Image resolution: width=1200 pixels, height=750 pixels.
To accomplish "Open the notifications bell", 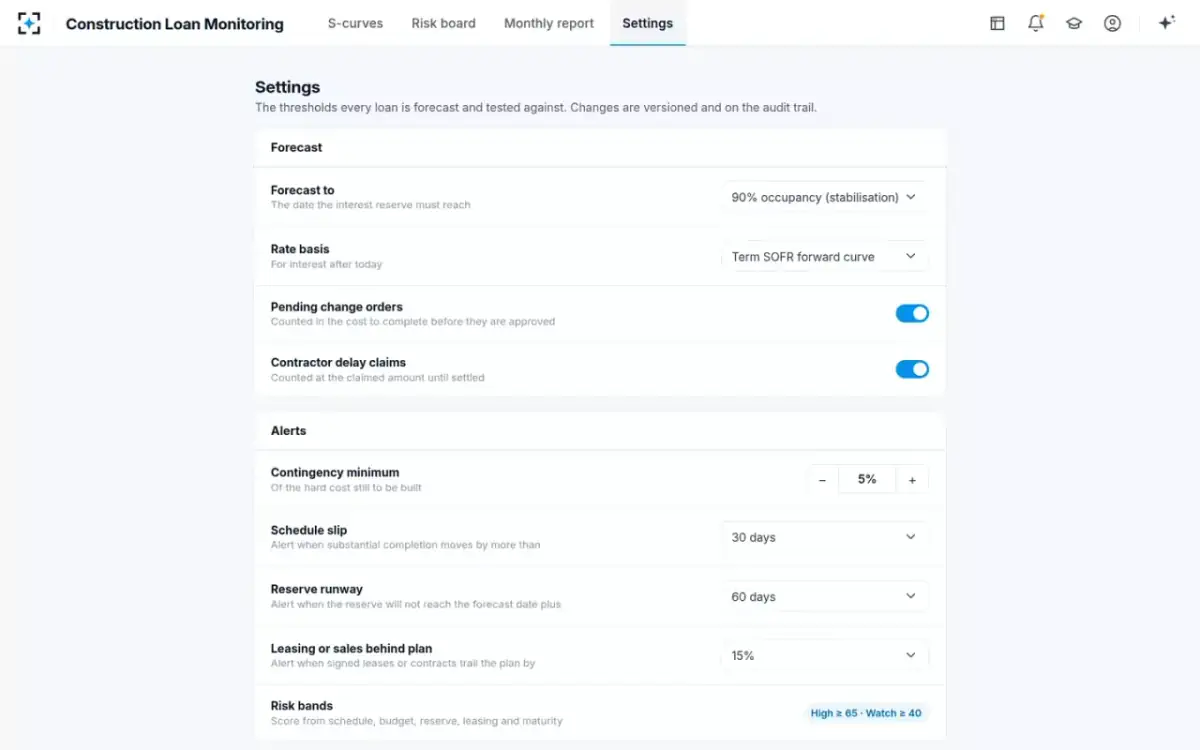I will point(1036,23).
